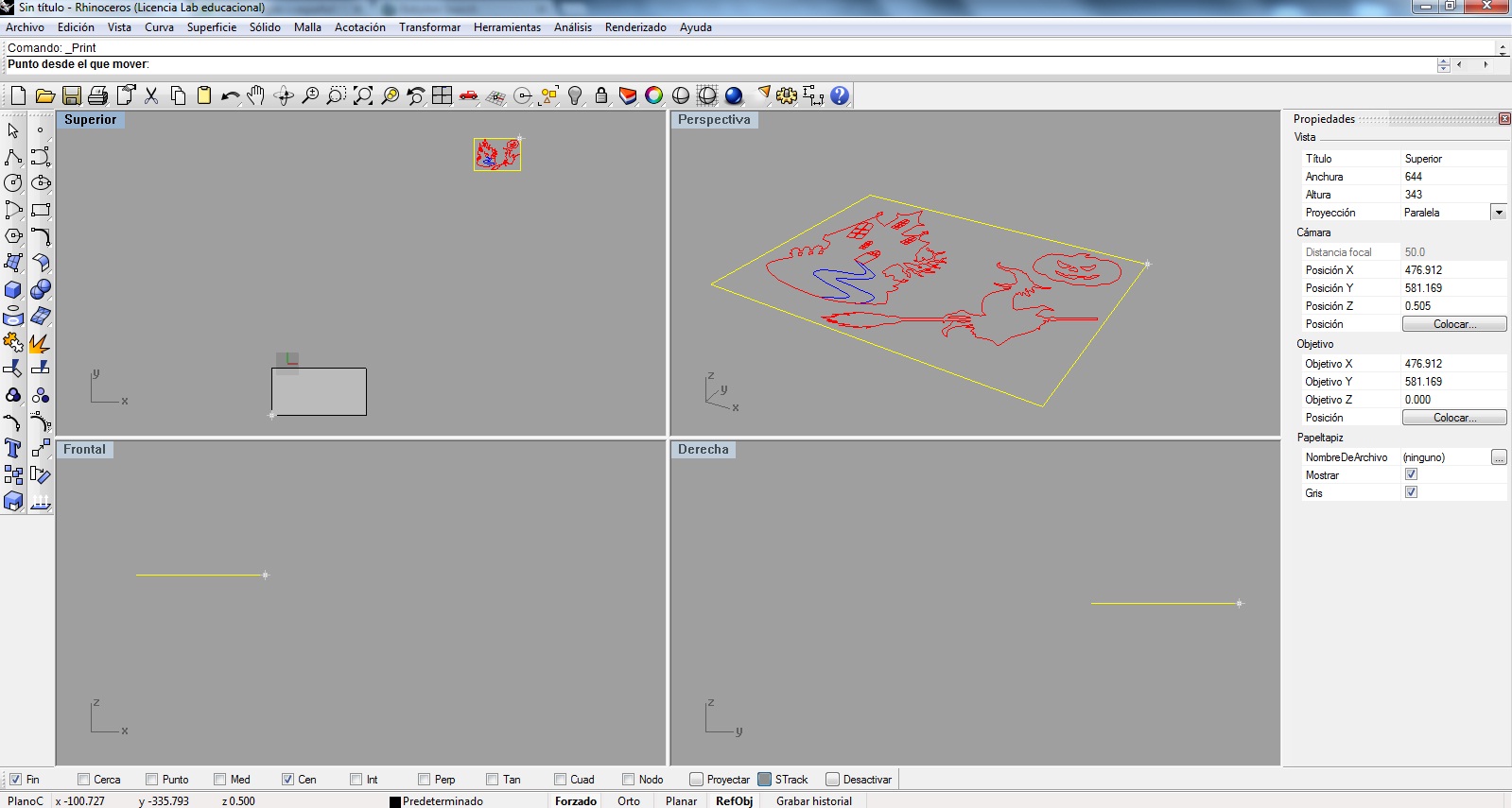
Task: Enable the Int object snap checkbox
Action: 356,780
